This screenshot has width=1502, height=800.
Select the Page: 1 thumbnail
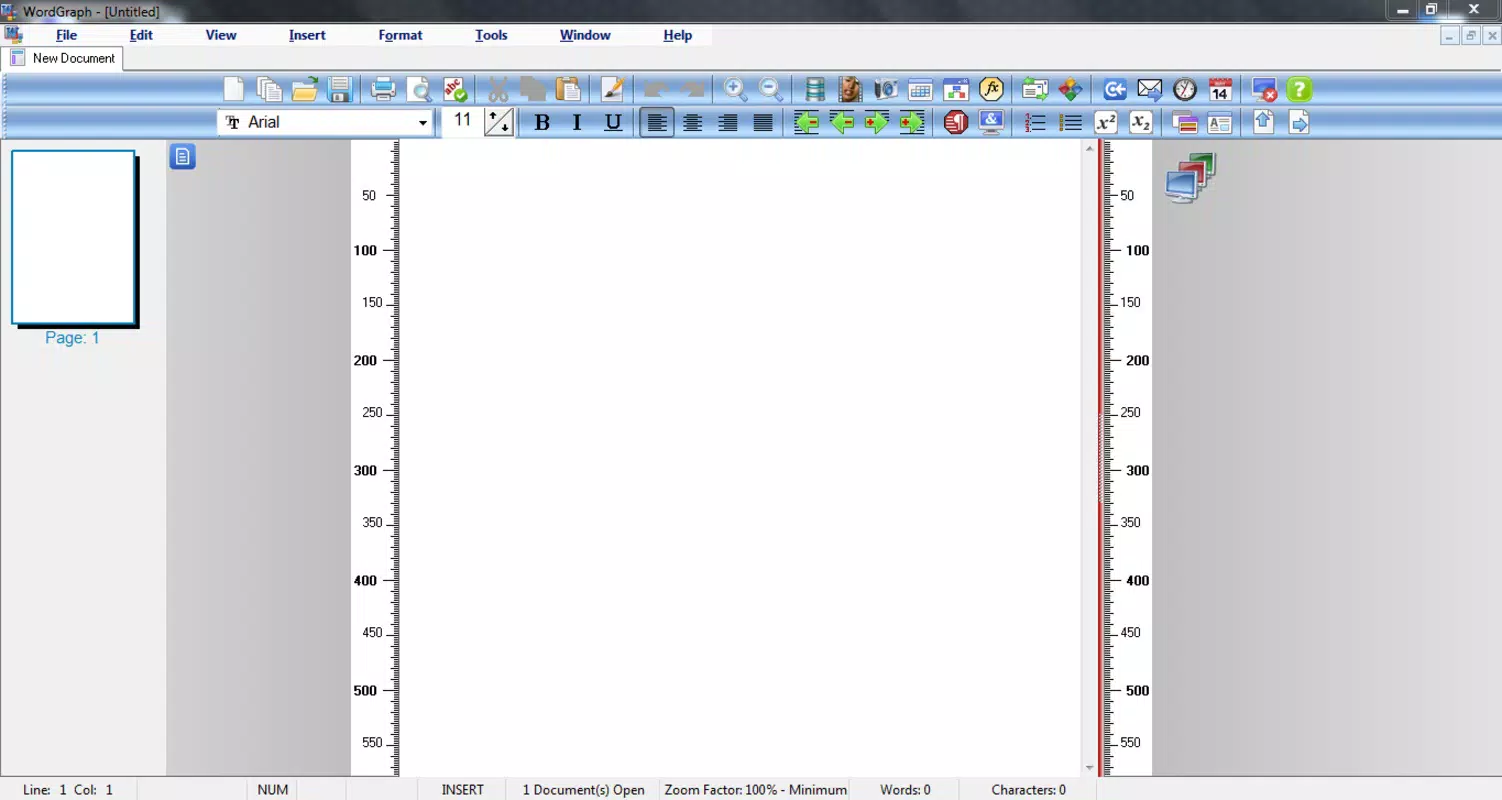[74, 238]
